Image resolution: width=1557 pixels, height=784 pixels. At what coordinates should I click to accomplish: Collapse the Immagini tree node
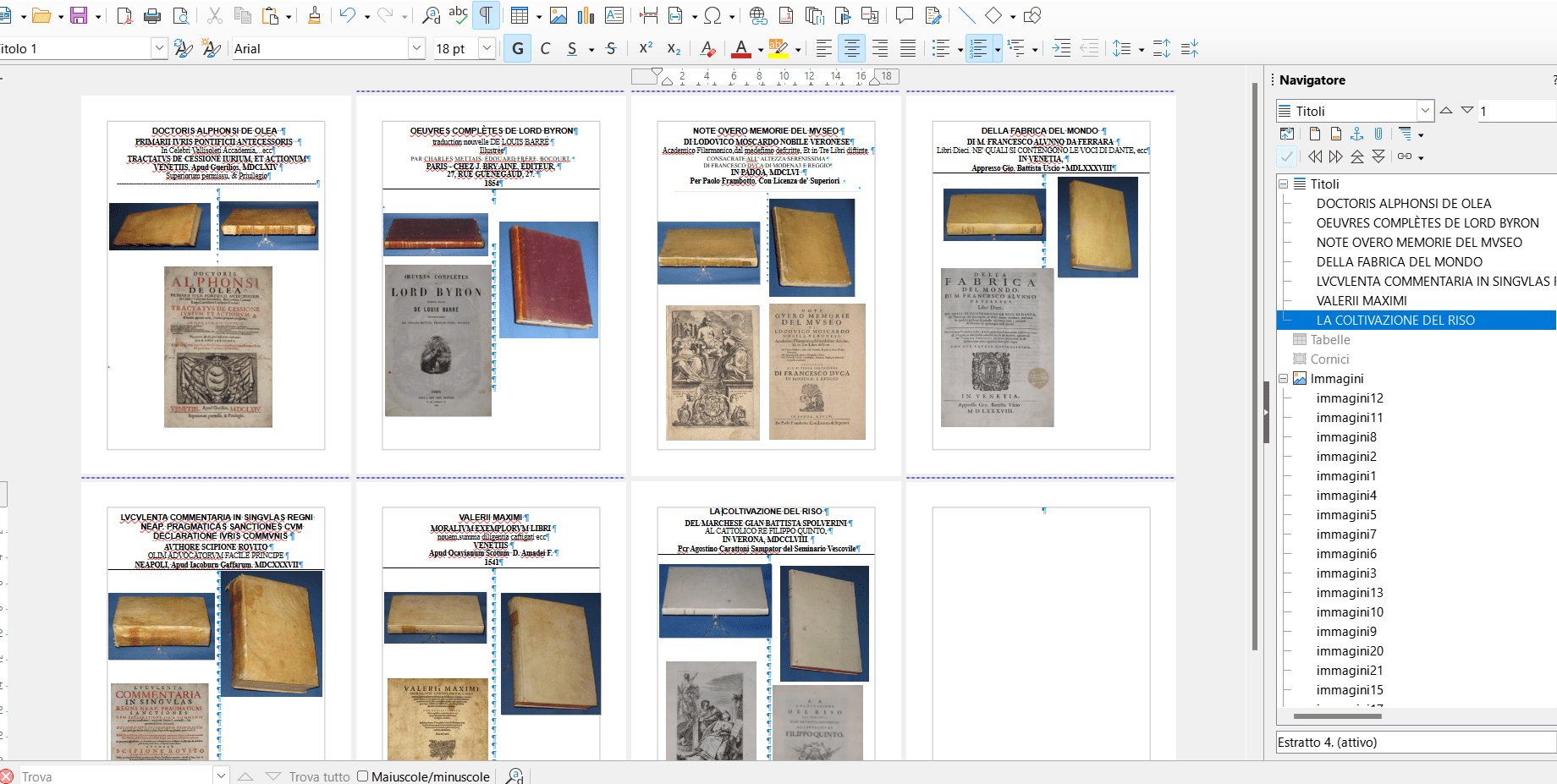coord(1283,378)
